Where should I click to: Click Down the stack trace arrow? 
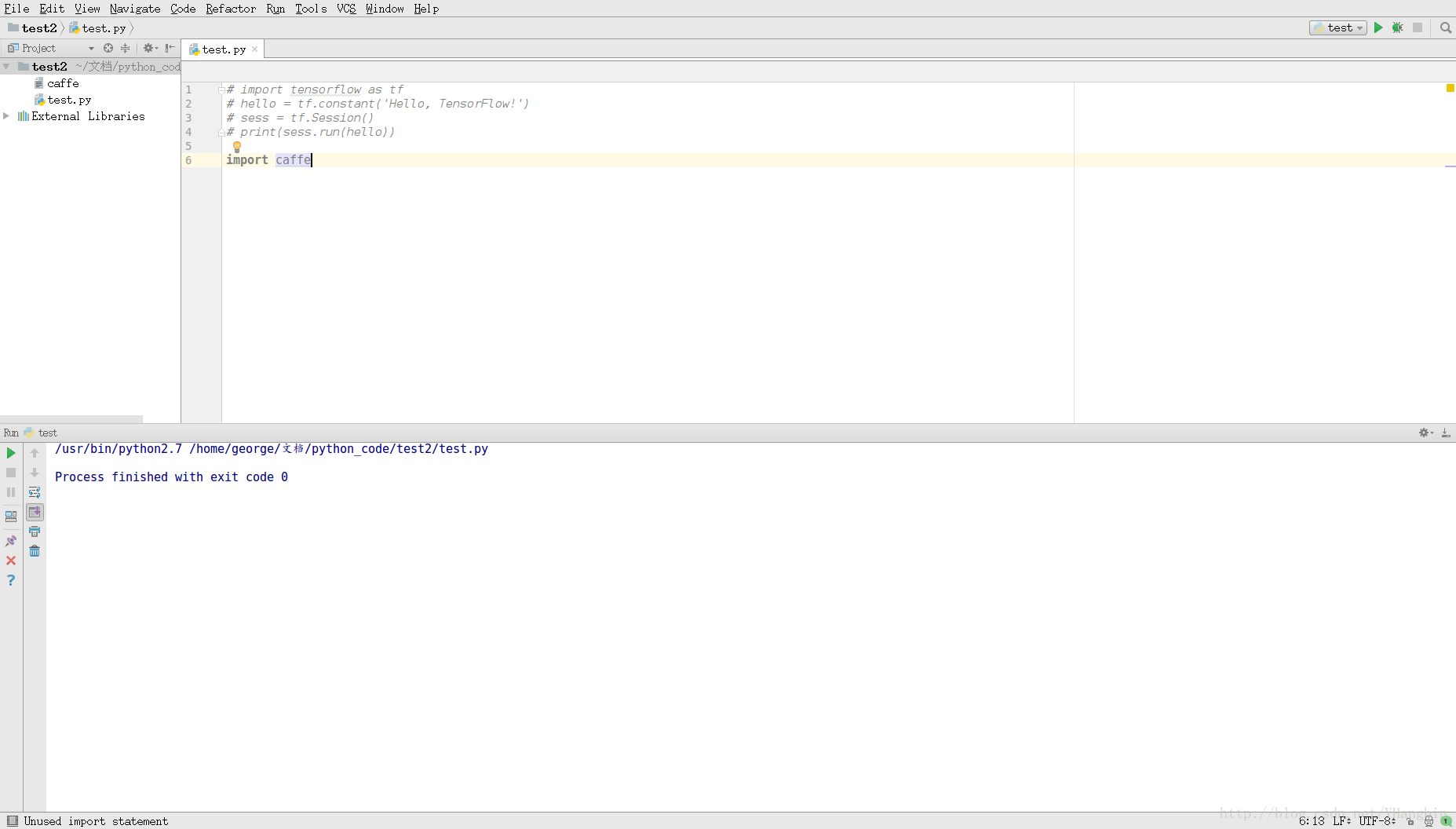(35, 473)
